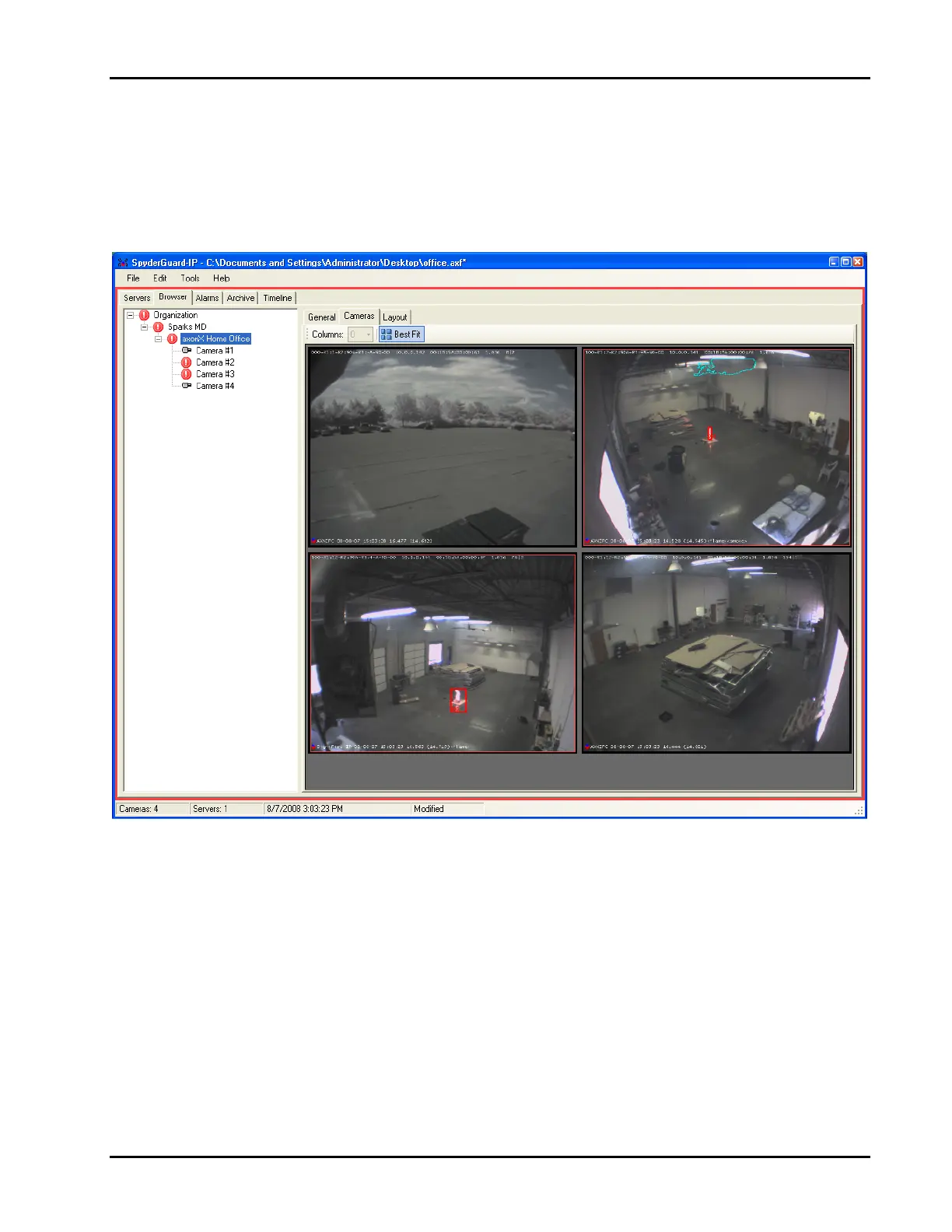The image size is (952, 1232).
Task: Click the bottom-right warehouse feed with cardboard pile
Action: pos(717,653)
